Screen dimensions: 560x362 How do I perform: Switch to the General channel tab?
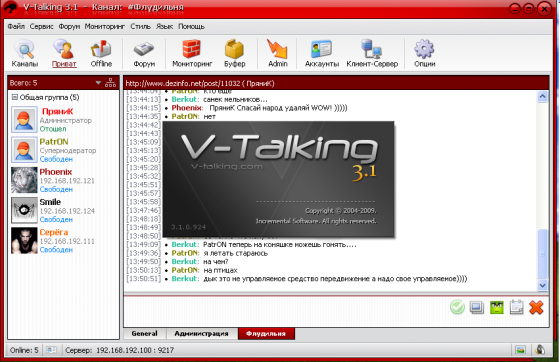(144, 333)
